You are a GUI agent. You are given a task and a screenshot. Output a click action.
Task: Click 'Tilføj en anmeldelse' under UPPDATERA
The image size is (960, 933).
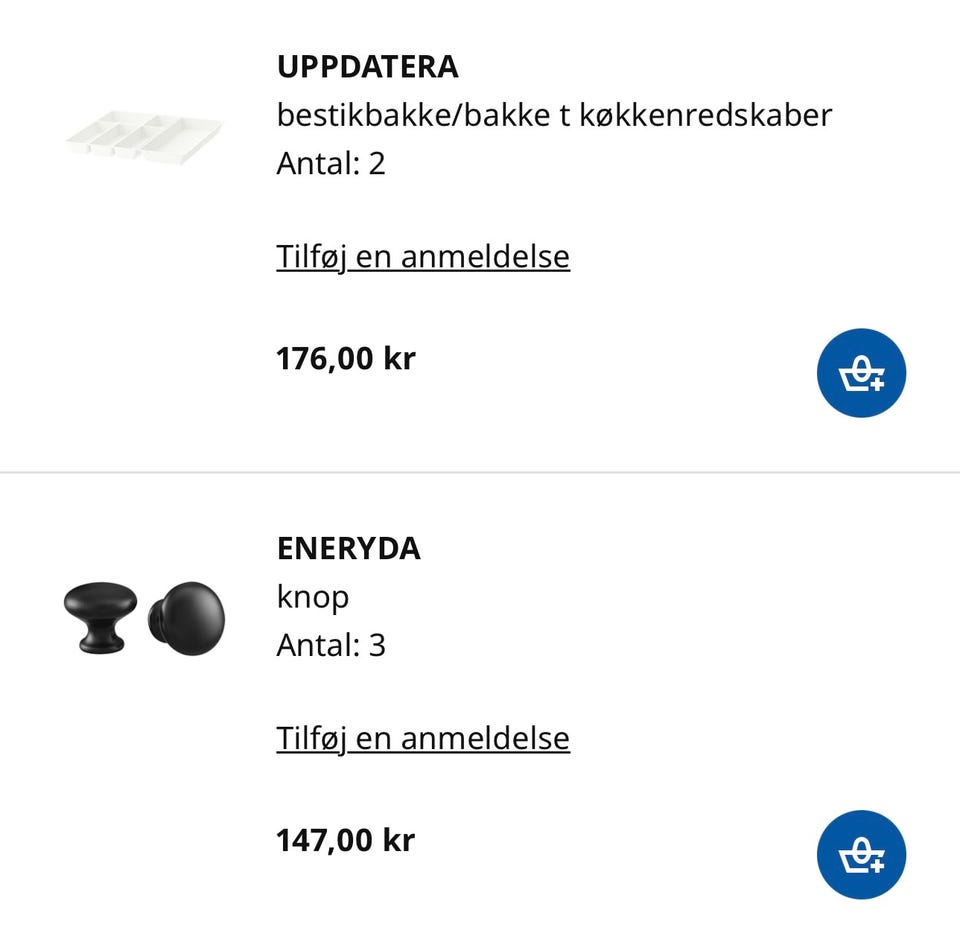[x=423, y=257]
